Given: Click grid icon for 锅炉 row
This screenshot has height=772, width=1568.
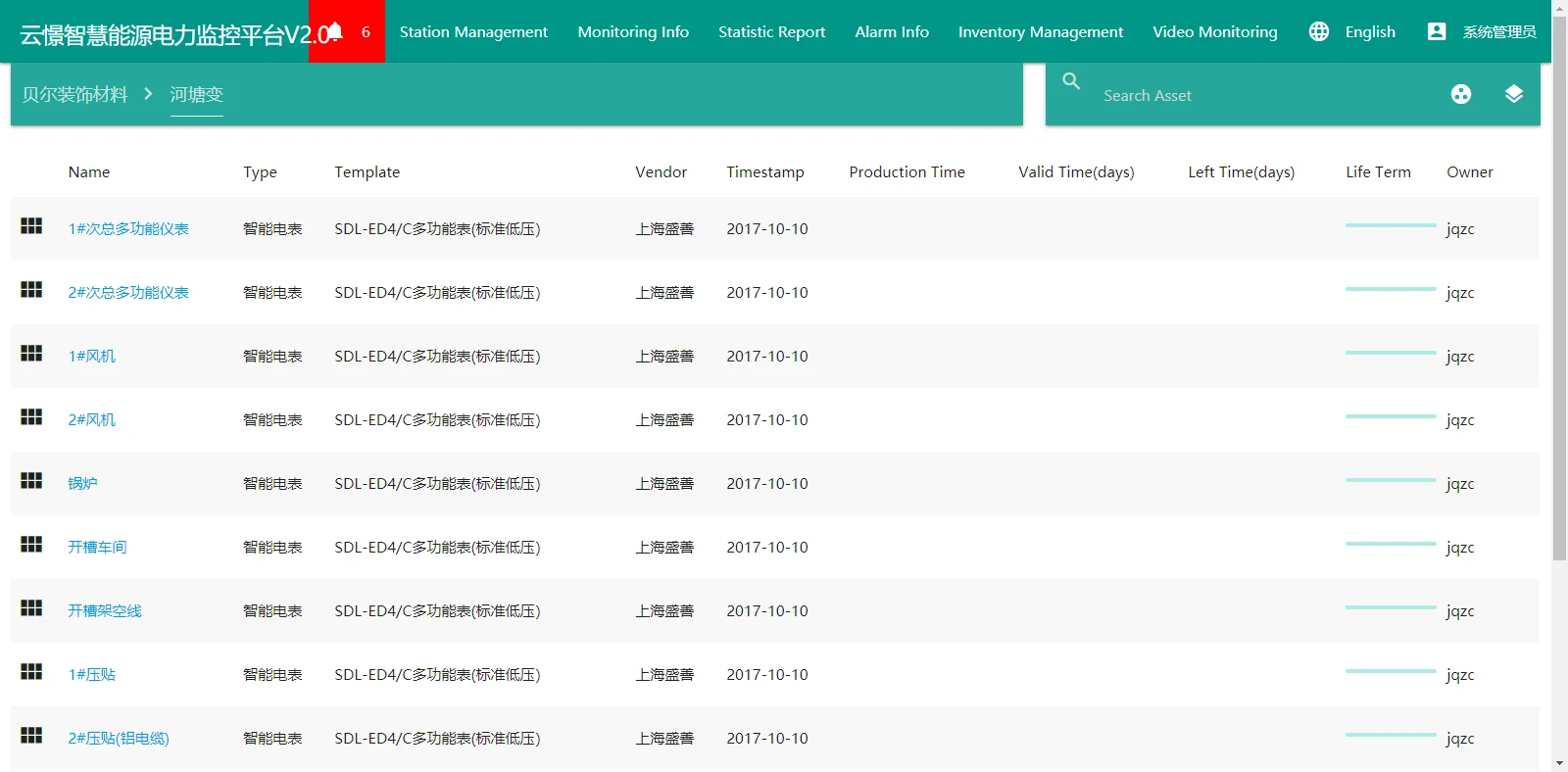Looking at the screenshot, I should coord(31,481).
